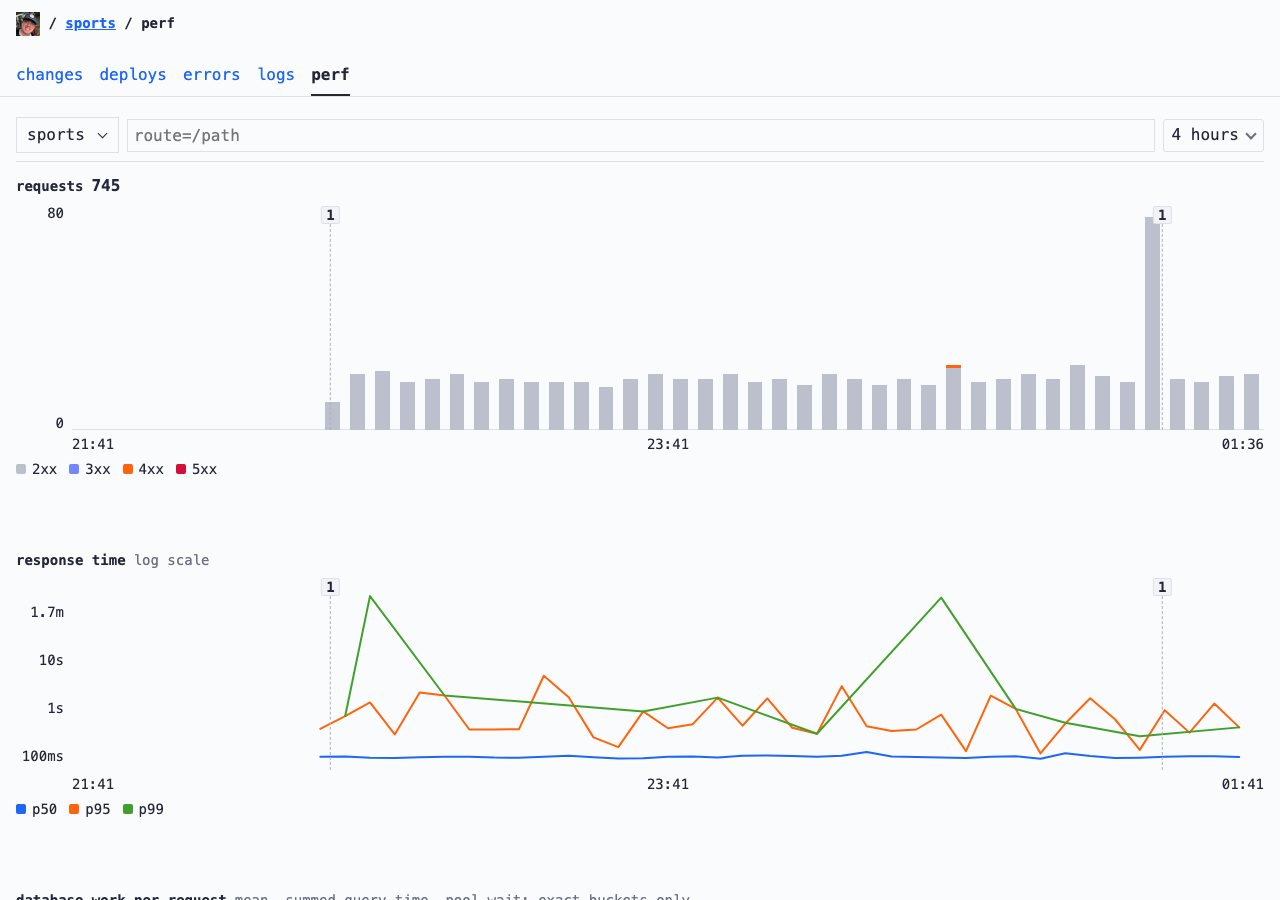Click the second deploy marker in response time chart

[1162, 587]
